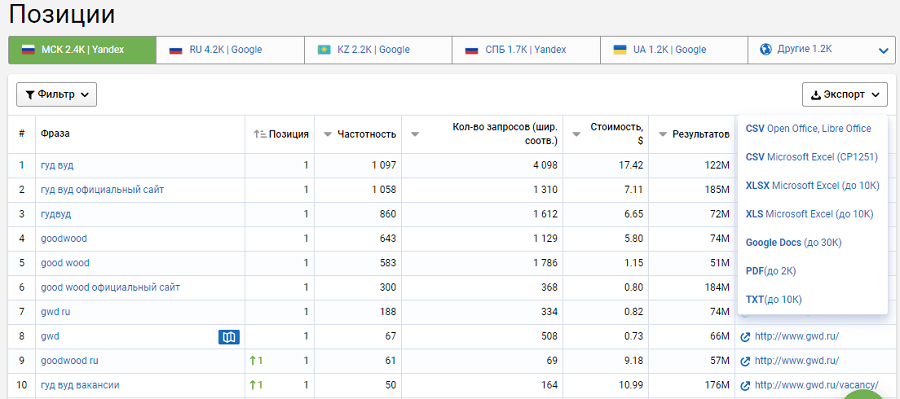Open the phrase 'гудвуд'

56,214
